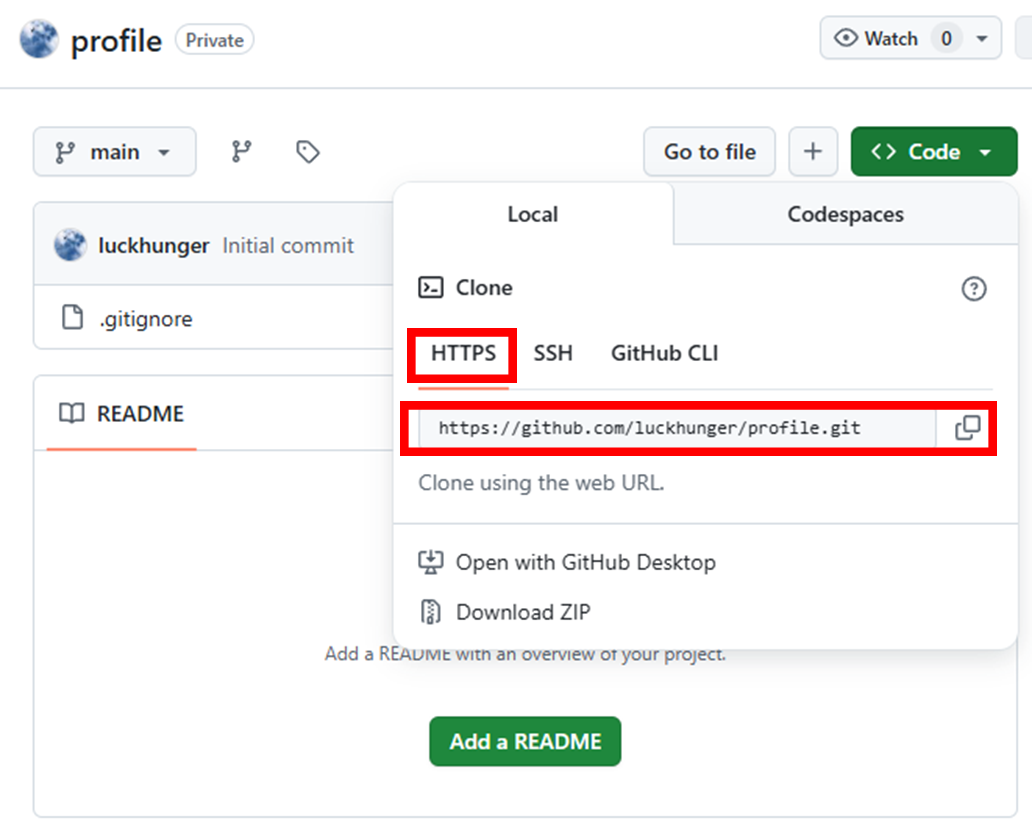
Task: Click the ZIP file icon
Action: pos(430,612)
